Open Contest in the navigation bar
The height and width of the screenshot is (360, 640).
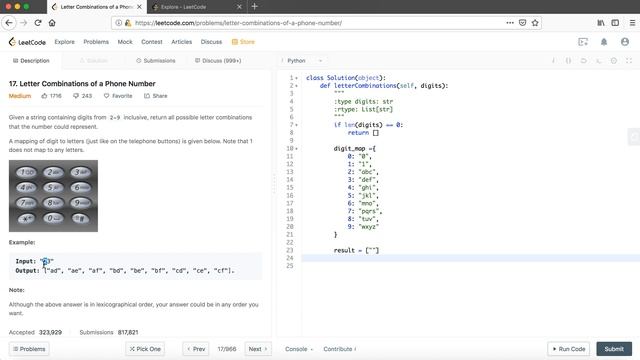tap(151, 42)
